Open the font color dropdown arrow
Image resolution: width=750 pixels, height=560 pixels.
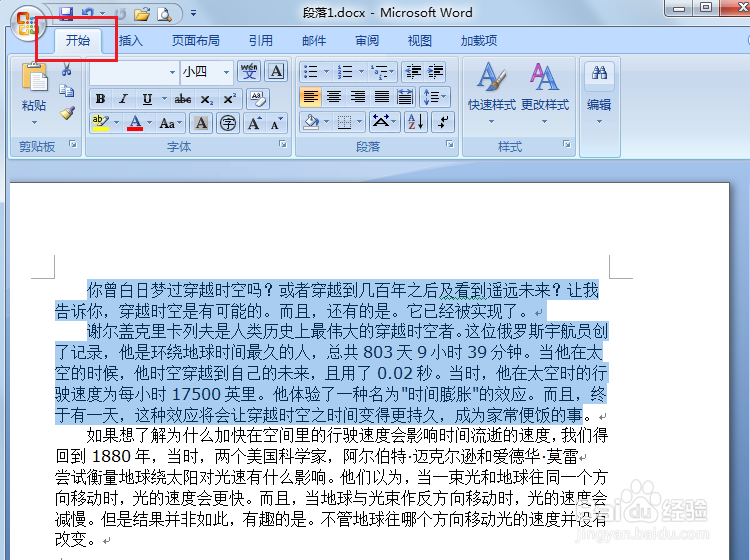[x=149, y=123]
